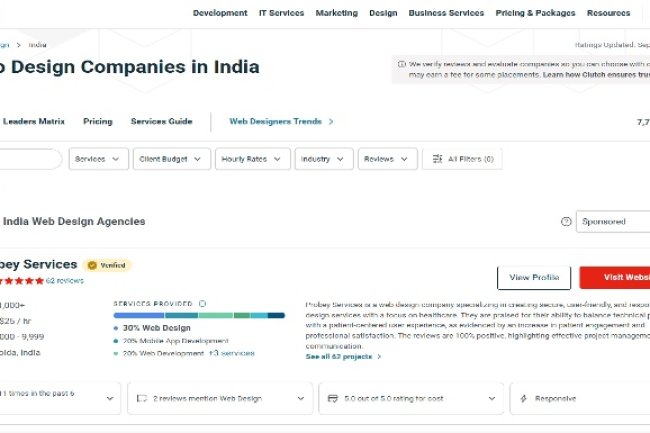Open the IT Services menu

(281, 13)
